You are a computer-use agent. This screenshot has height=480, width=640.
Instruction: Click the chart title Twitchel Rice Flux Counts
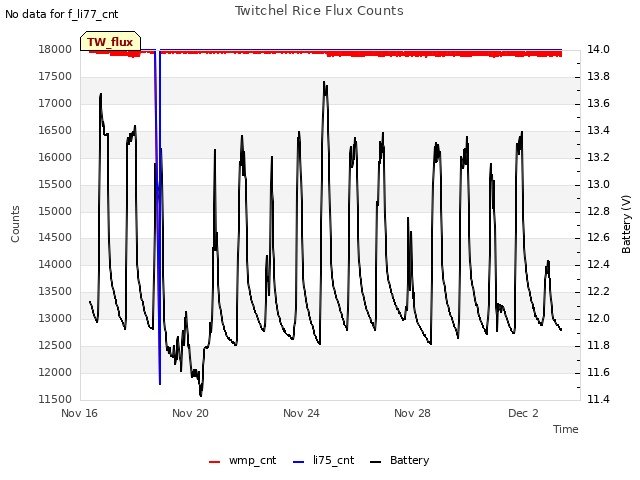(319, 11)
